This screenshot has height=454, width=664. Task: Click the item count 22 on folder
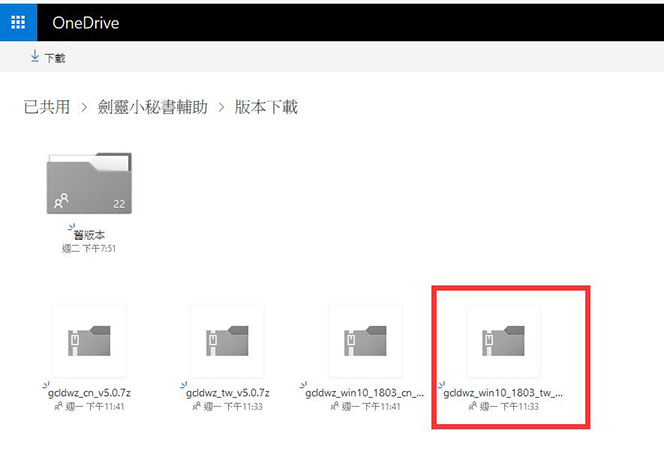point(119,204)
